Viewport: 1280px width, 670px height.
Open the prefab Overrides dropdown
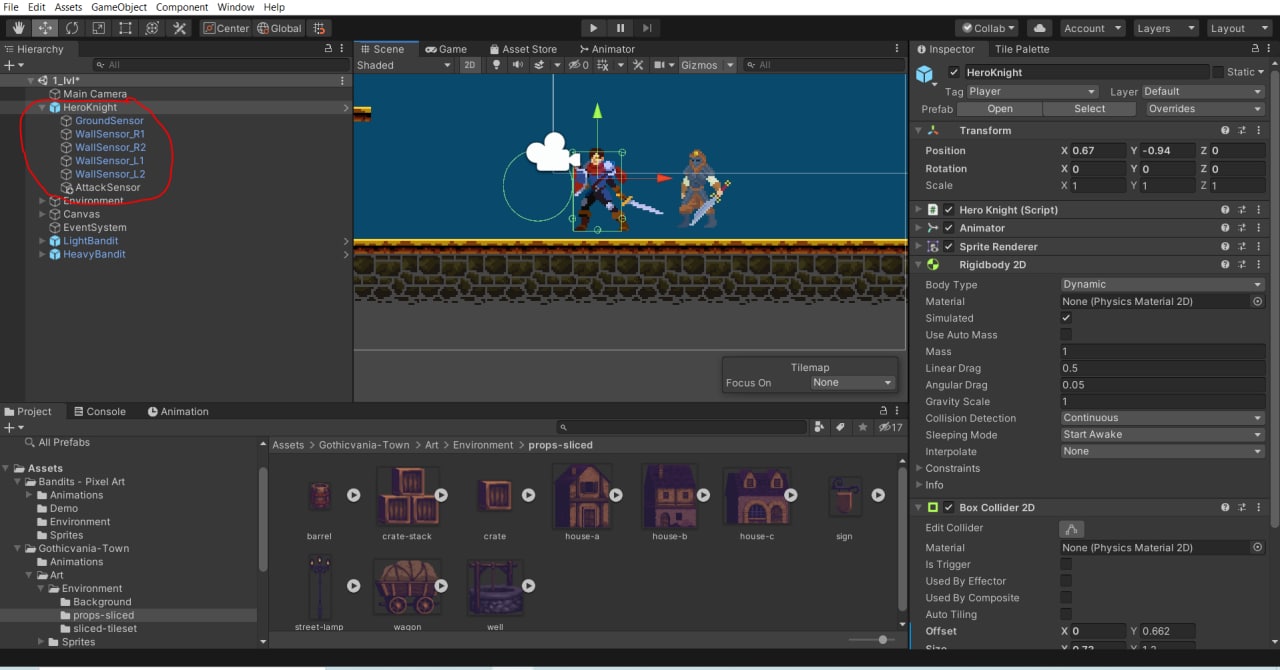(1204, 109)
